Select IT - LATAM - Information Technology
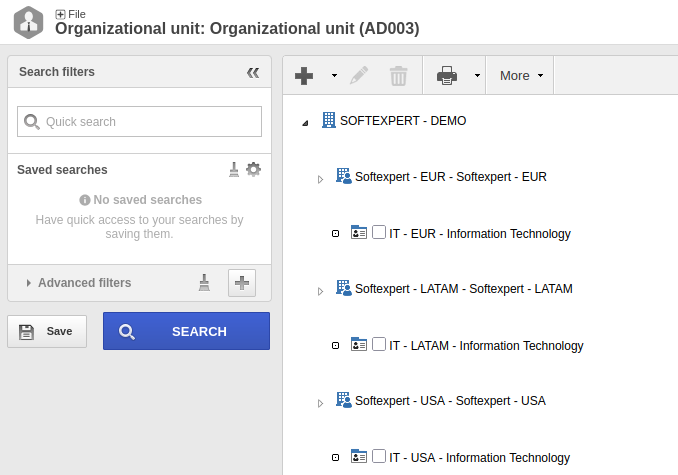This screenshot has width=678, height=475. click(x=486, y=346)
